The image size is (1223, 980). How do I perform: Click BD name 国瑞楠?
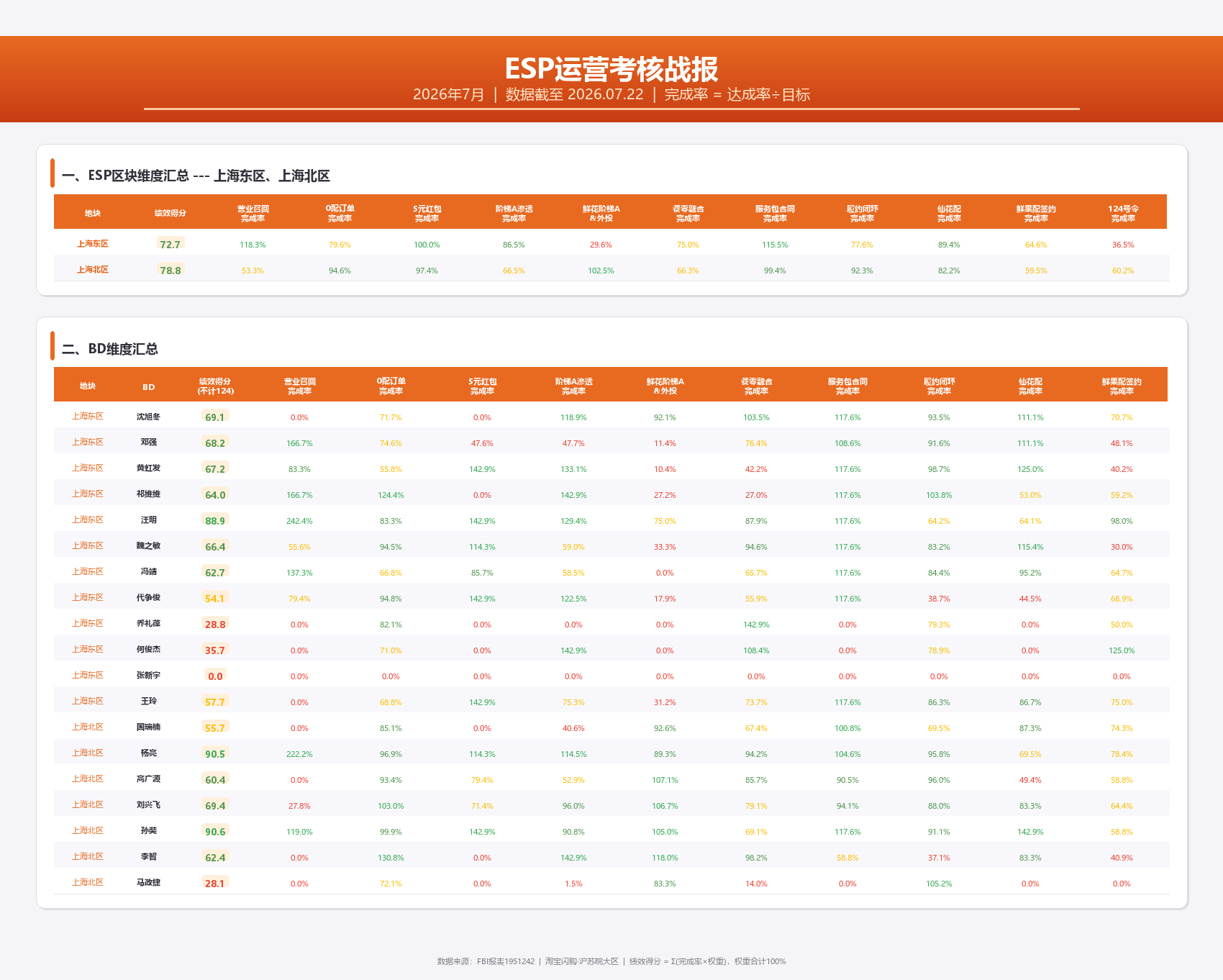coord(149,727)
